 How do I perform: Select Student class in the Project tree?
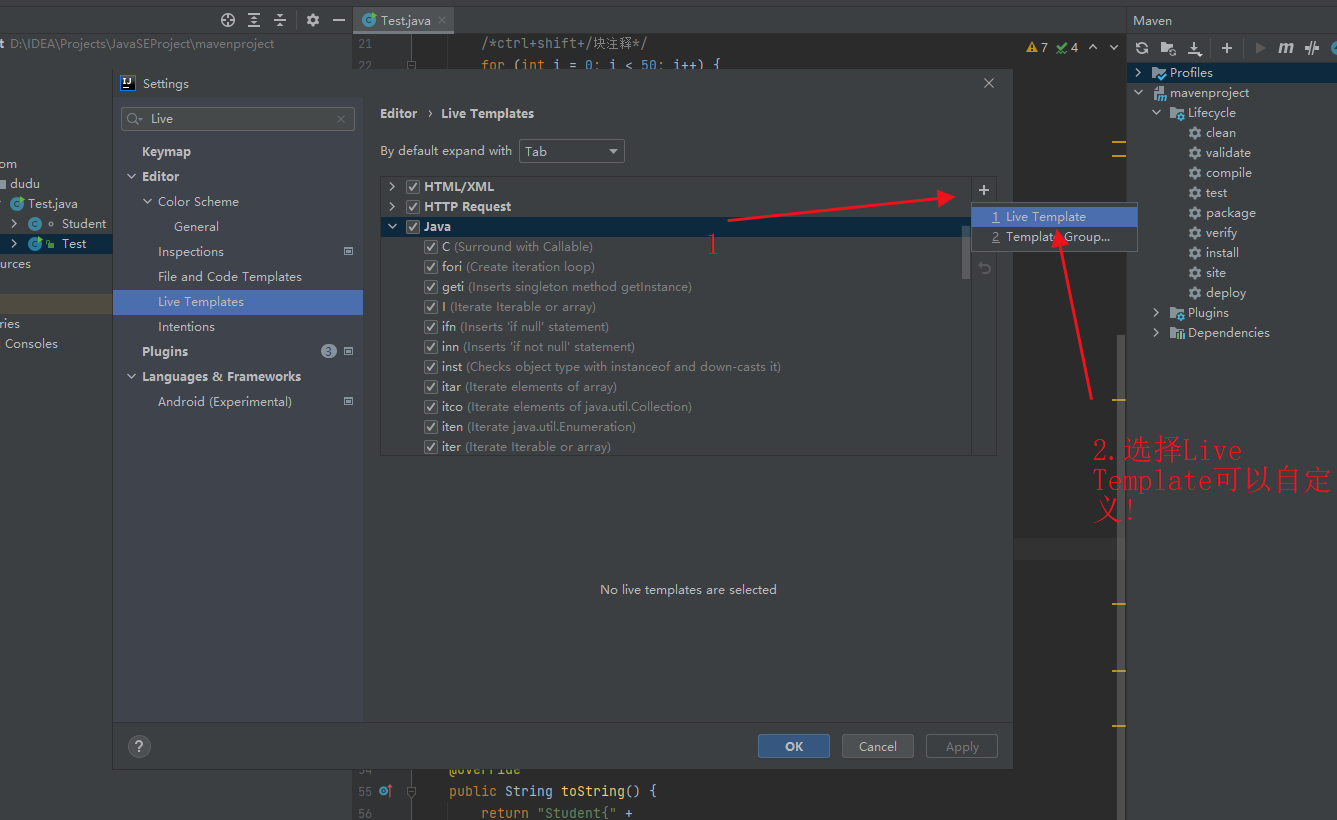84,224
